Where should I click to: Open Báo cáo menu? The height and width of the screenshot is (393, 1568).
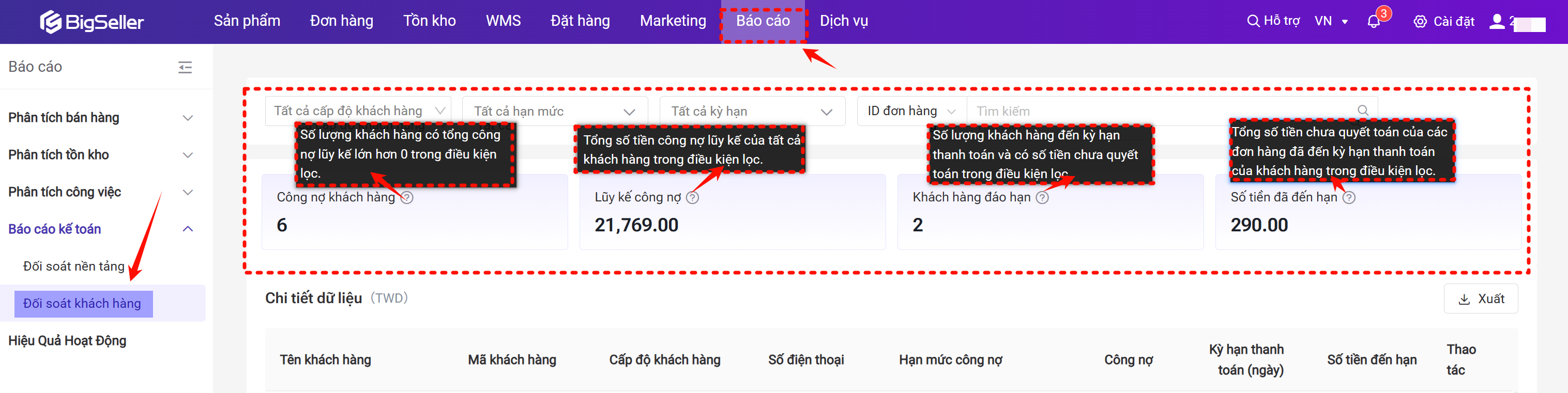coord(763,21)
